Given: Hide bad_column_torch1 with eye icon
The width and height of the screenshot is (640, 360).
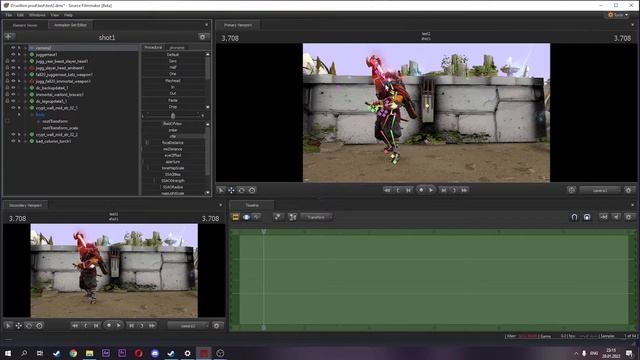Looking at the screenshot, I should 13,141.
